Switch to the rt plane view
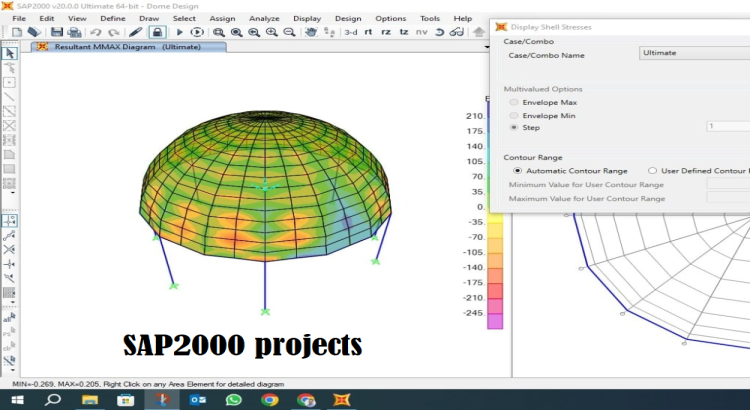This screenshot has height=410, width=750. pyautogui.click(x=368, y=32)
